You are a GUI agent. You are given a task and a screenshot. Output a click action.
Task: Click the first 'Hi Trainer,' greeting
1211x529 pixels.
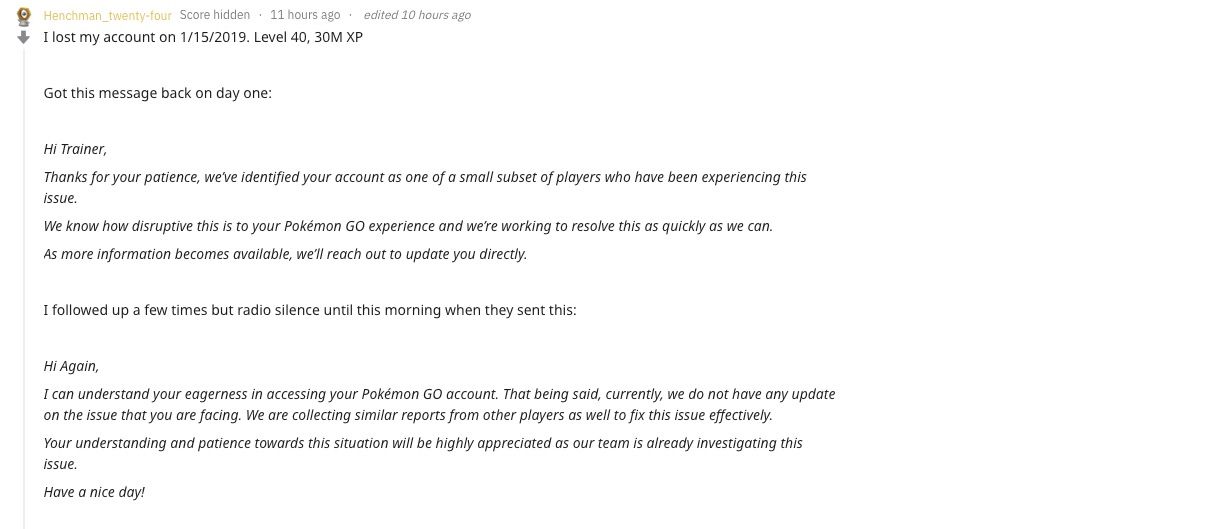pyautogui.click(x=75, y=149)
